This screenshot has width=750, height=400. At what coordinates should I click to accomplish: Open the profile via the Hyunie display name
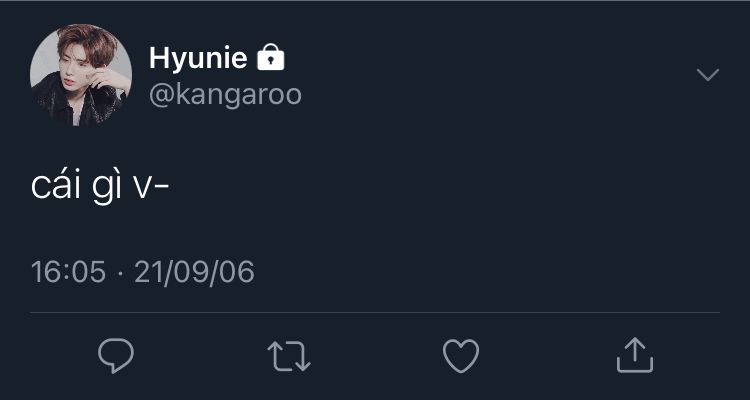(x=198, y=58)
